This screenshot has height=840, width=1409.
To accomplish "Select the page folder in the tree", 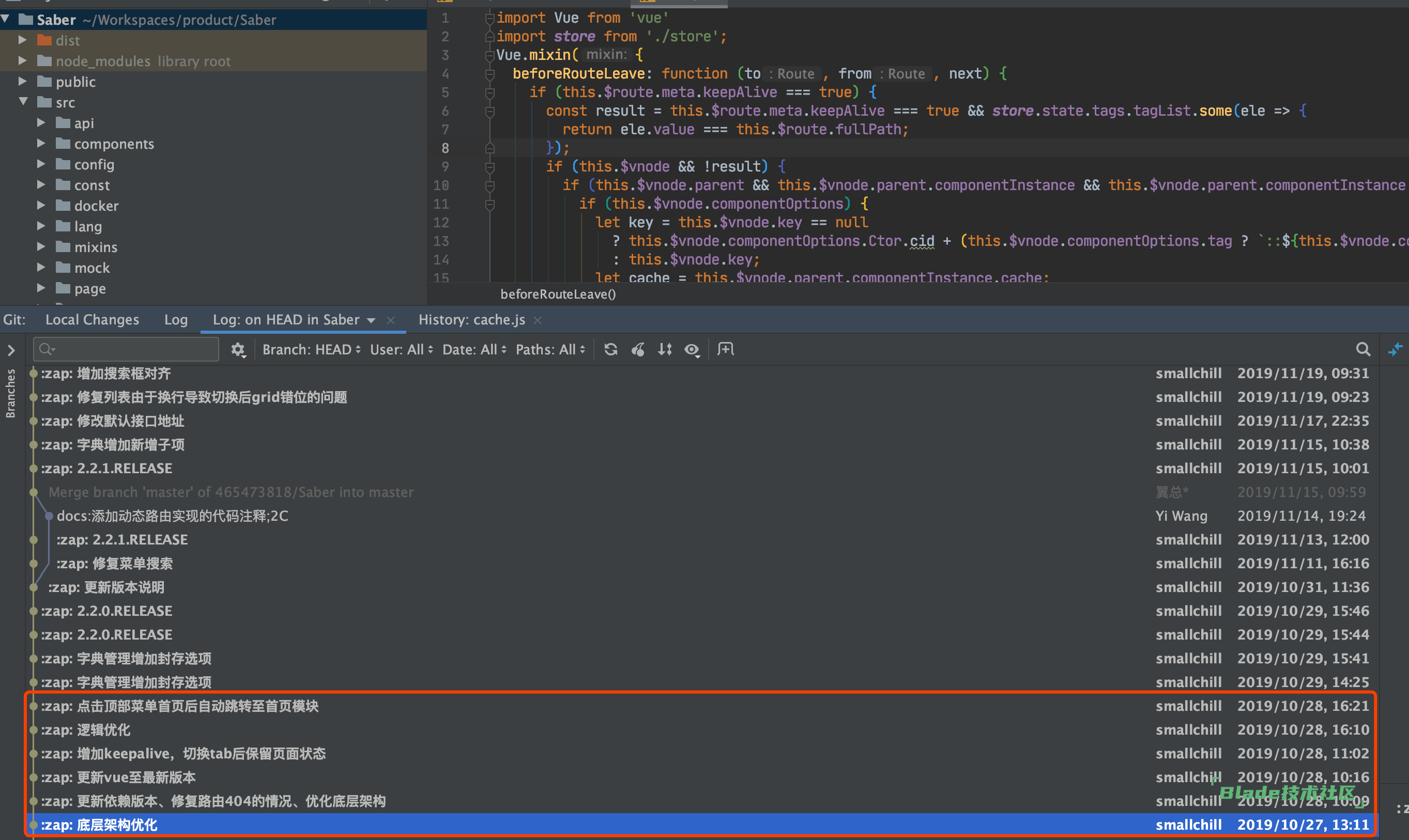I will coord(90,289).
